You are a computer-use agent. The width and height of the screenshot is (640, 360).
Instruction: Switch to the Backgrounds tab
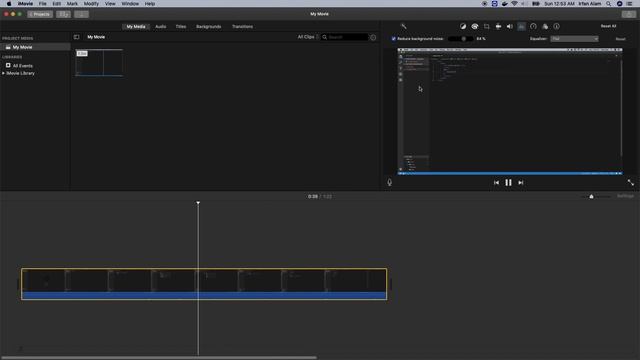tap(209, 27)
